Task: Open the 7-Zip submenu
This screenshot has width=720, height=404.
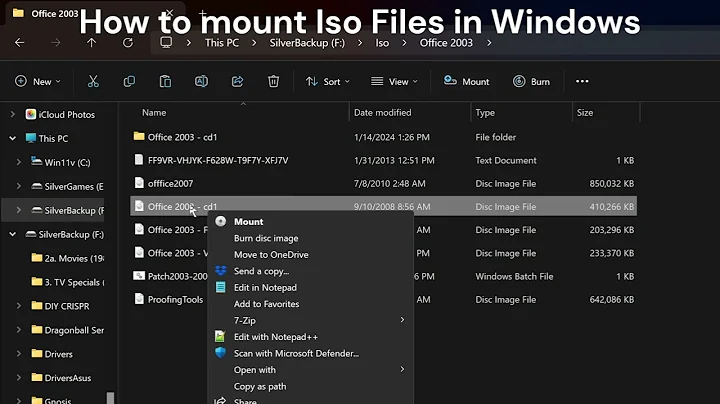Action: [x=310, y=320]
